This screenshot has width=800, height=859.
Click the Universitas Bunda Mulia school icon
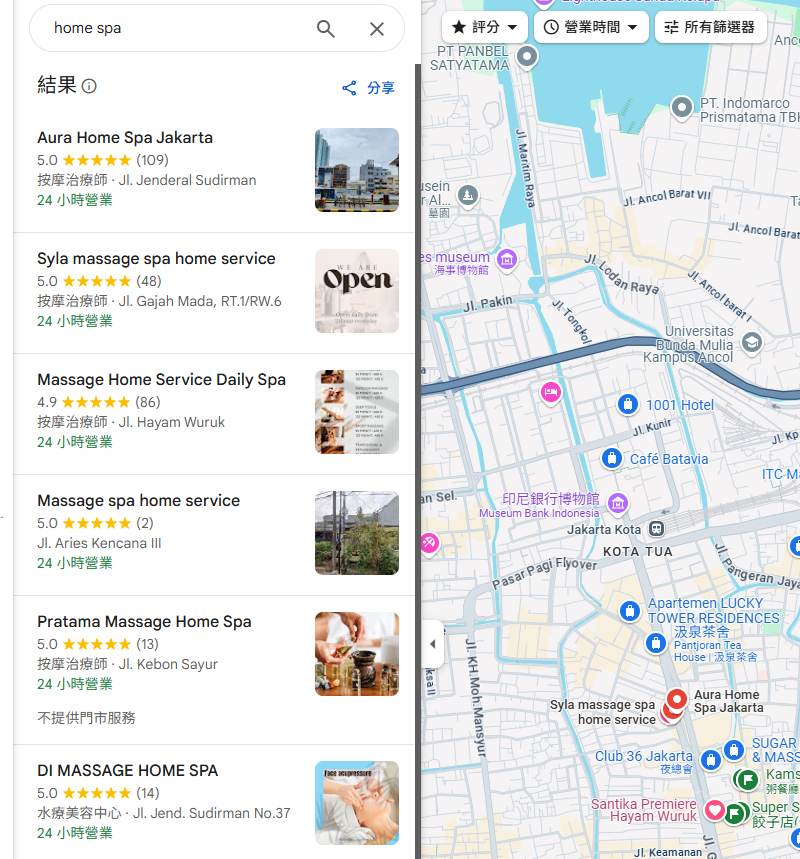click(x=752, y=343)
